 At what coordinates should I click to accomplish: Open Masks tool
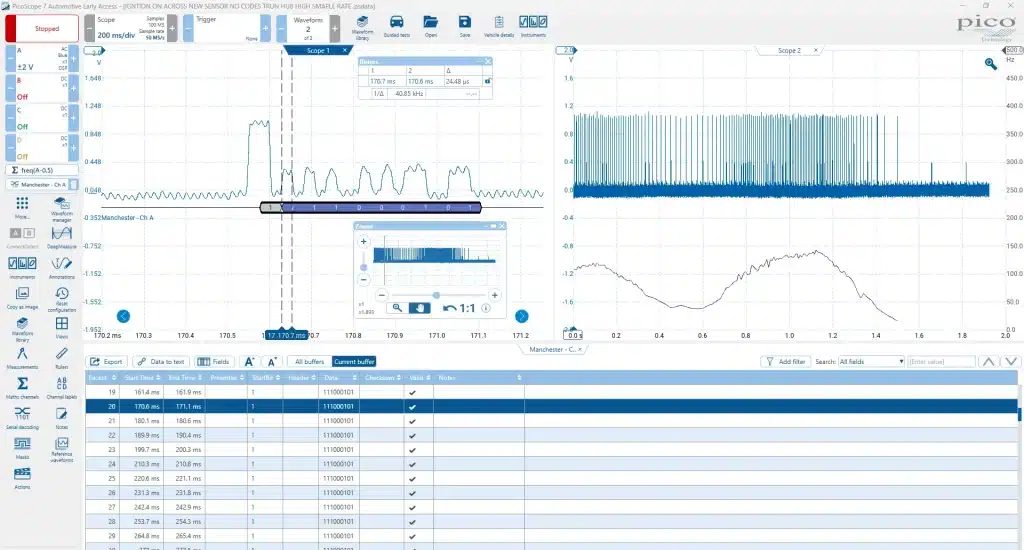[x=22, y=448]
